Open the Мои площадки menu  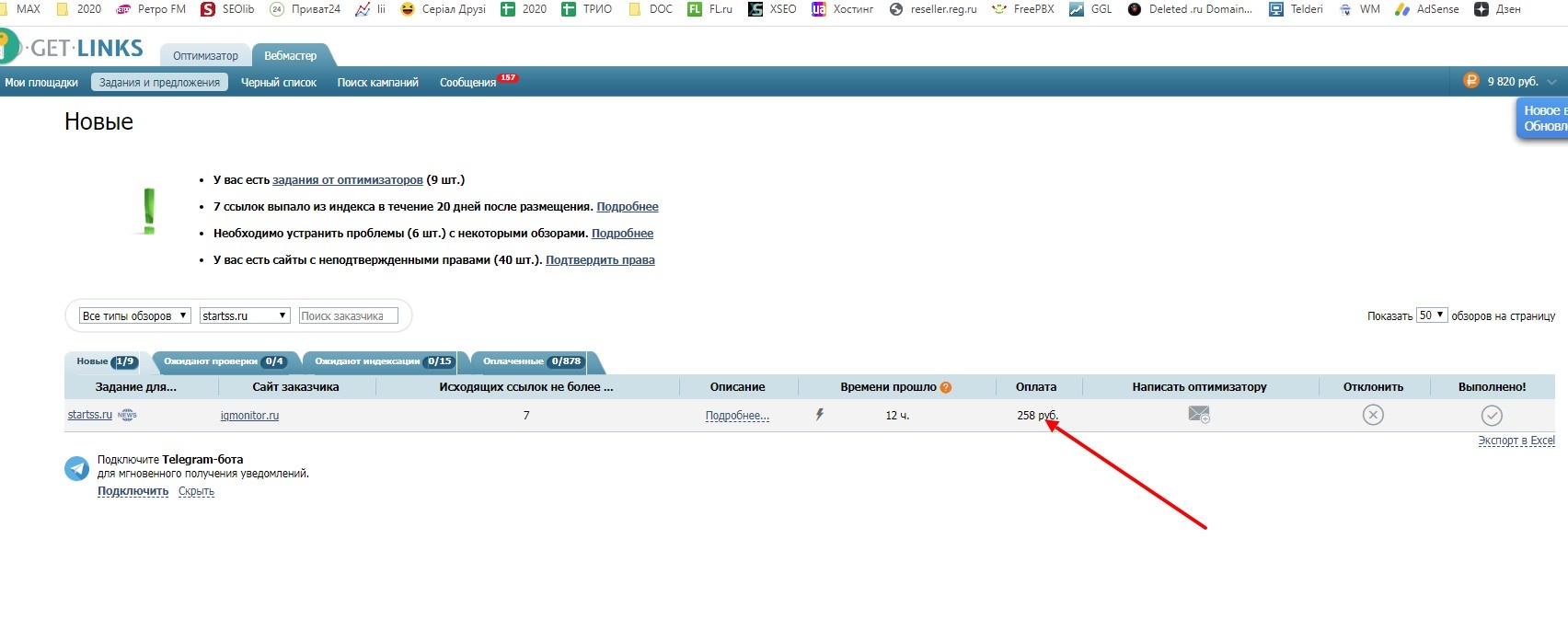[x=41, y=82]
